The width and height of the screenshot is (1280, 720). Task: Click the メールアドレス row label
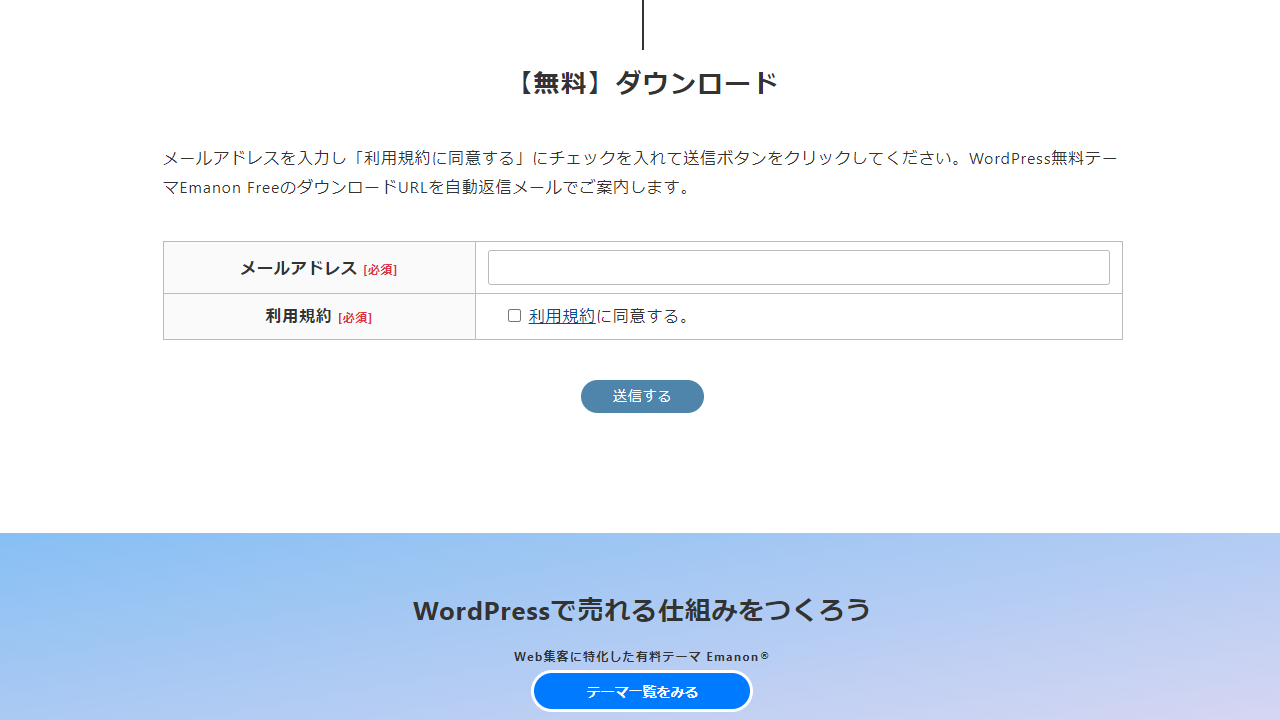point(300,269)
